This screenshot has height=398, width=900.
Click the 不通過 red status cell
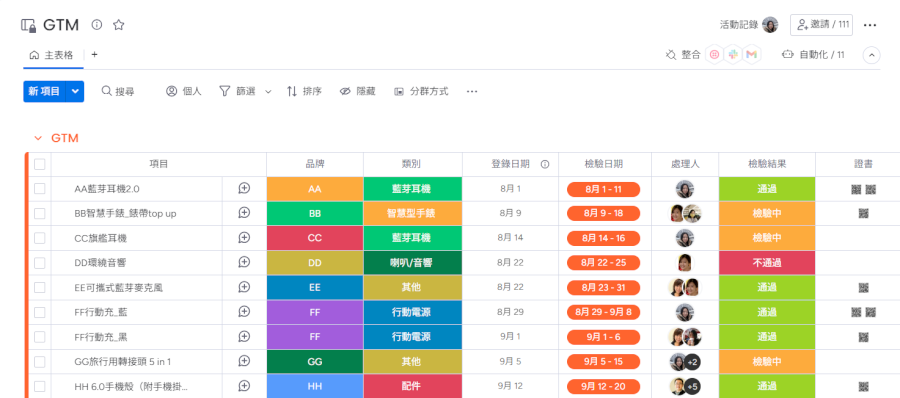point(767,263)
